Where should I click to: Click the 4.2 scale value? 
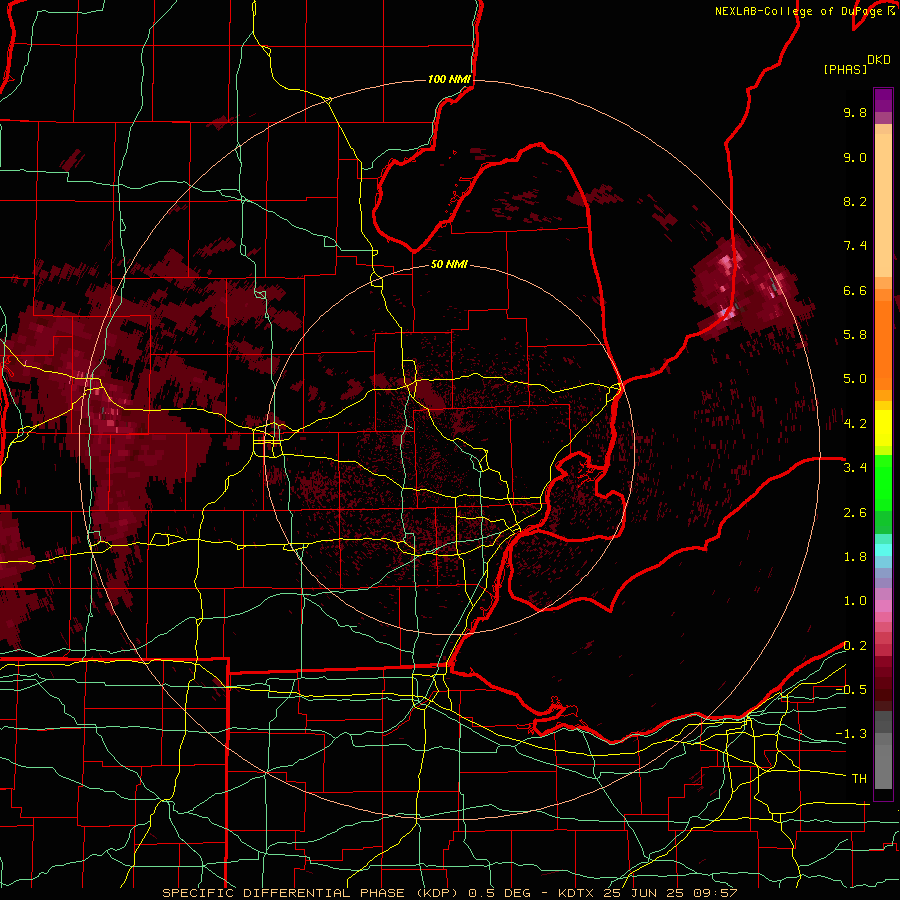(x=855, y=424)
